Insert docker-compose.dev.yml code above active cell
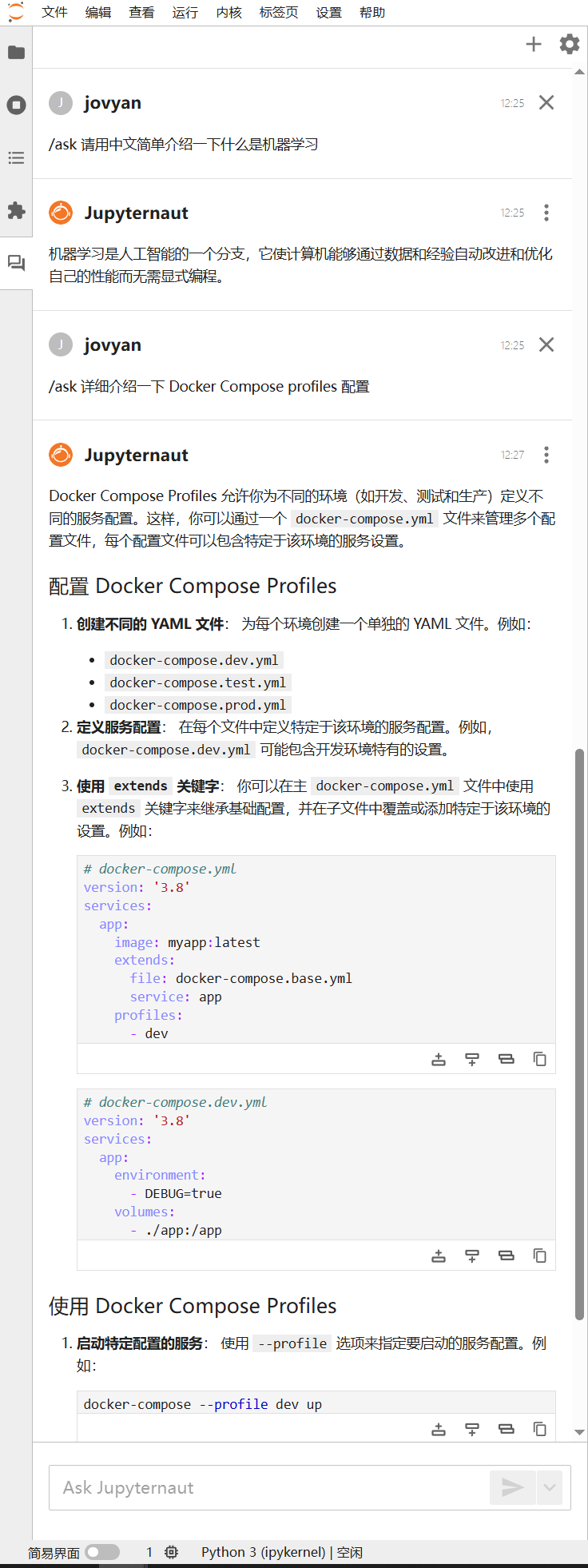The width and height of the screenshot is (588, 1568). 439,1256
